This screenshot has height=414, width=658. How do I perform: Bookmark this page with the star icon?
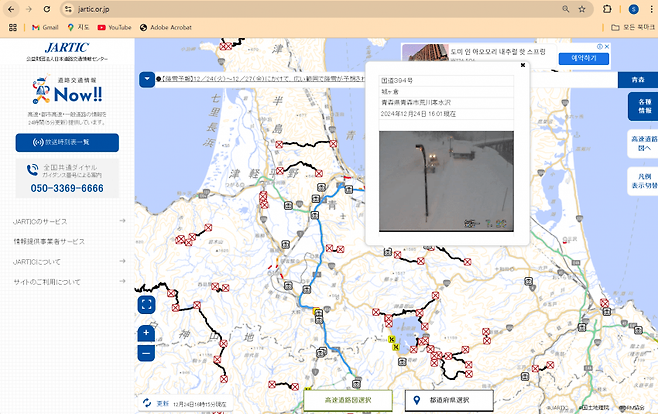click(581, 9)
